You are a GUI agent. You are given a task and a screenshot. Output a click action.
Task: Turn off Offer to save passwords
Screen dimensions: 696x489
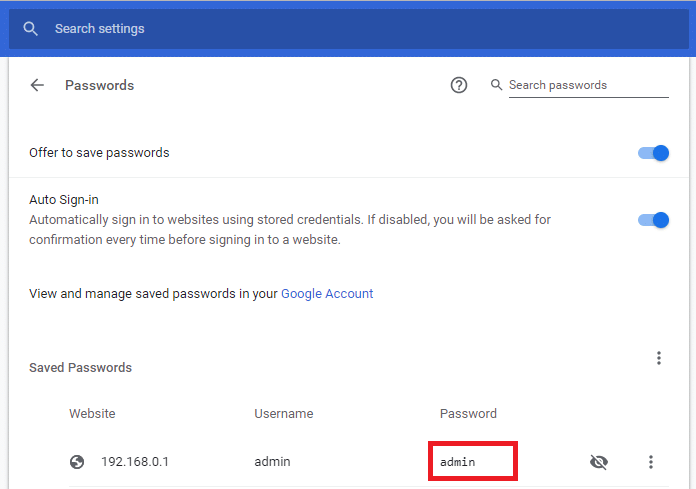click(x=653, y=153)
